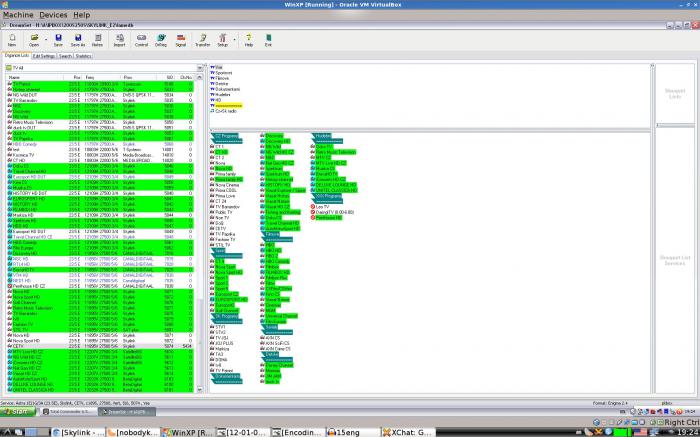The width and height of the screenshot is (700, 437).
Task: Sort services by the SID column header
Action: [165, 78]
